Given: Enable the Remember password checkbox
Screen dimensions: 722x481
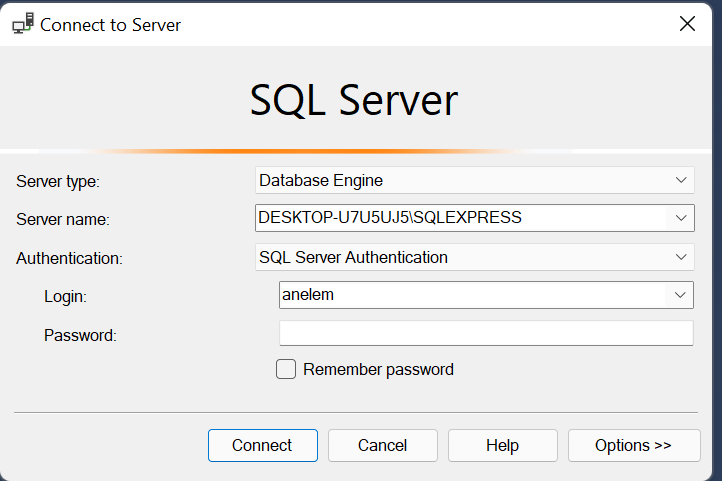Looking at the screenshot, I should point(286,370).
